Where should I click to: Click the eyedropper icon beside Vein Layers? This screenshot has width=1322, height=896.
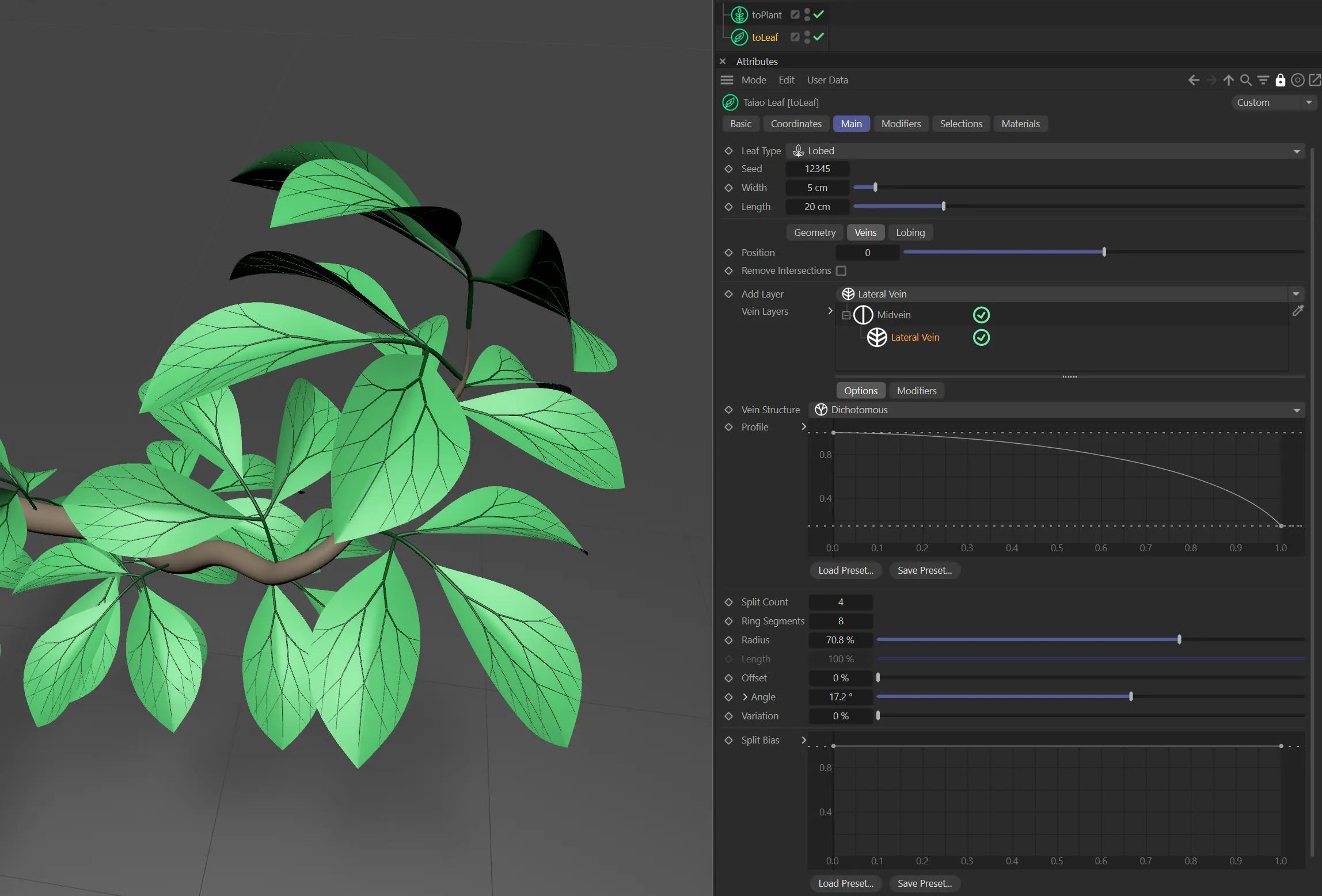tap(1298, 311)
